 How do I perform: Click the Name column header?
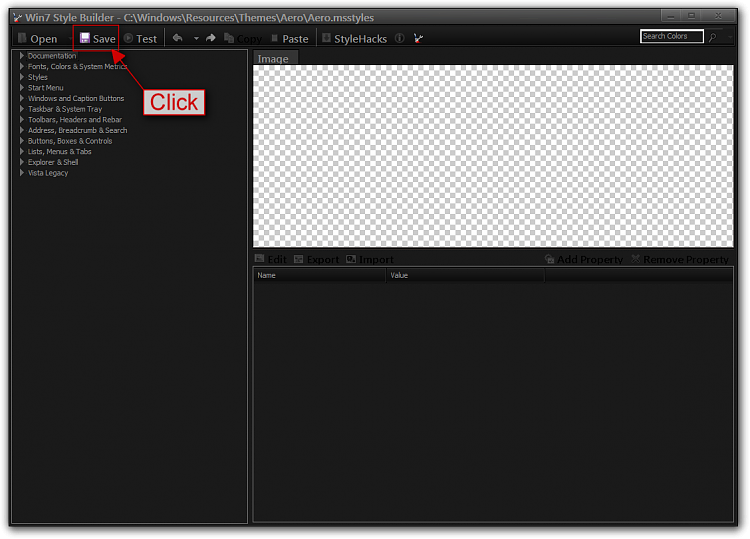[x=319, y=275]
